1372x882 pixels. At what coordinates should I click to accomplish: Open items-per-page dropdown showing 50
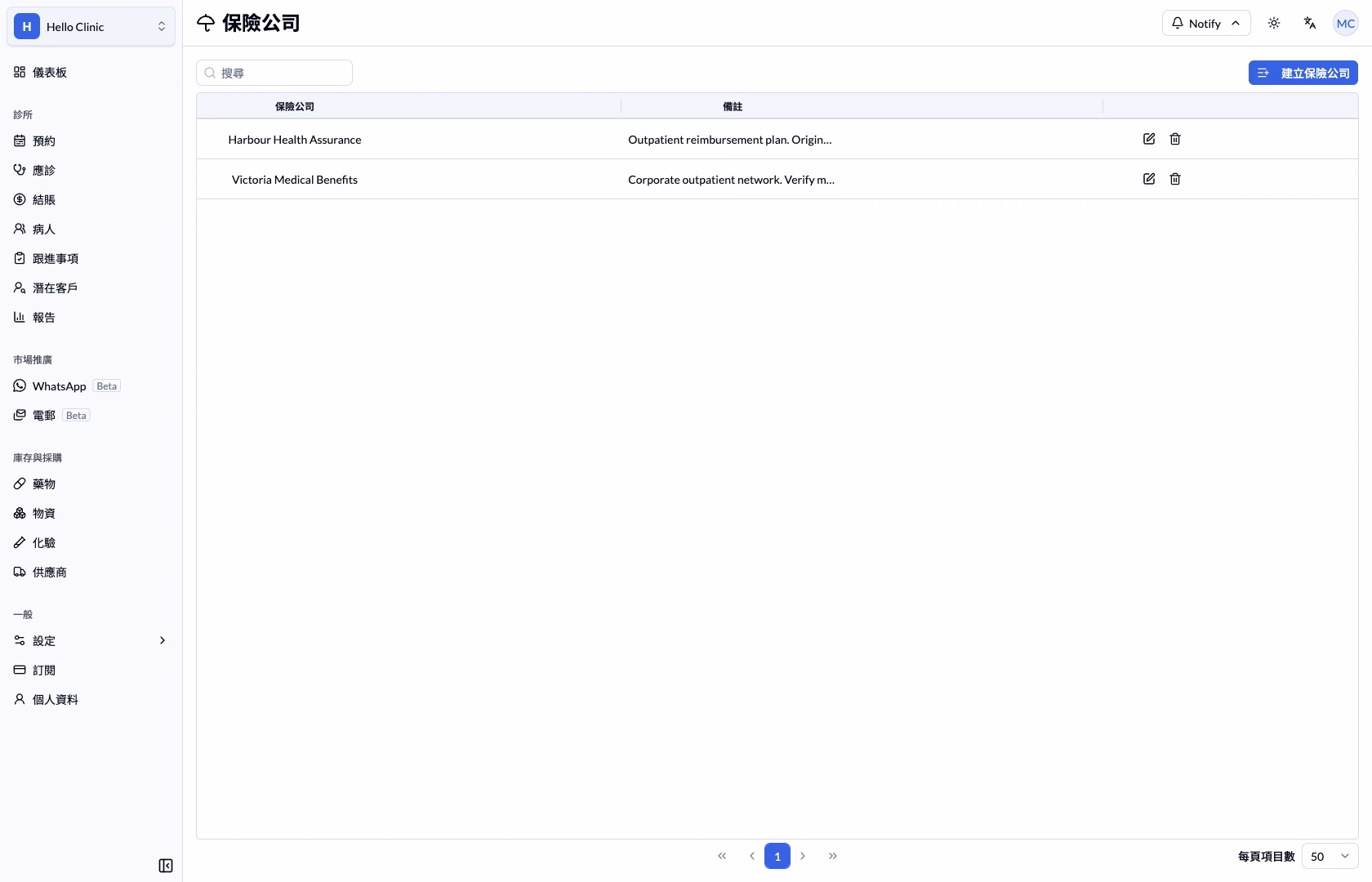[1330, 856]
